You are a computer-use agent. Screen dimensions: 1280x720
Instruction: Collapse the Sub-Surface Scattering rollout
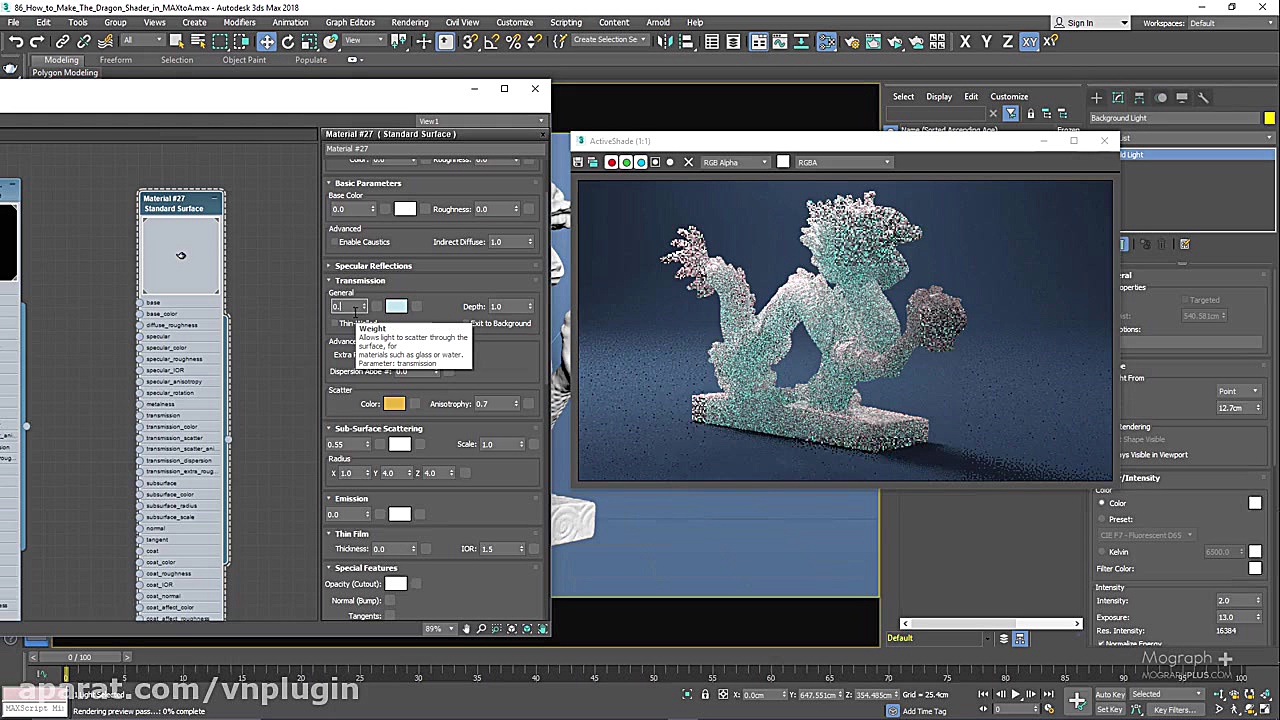pyautogui.click(x=378, y=428)
